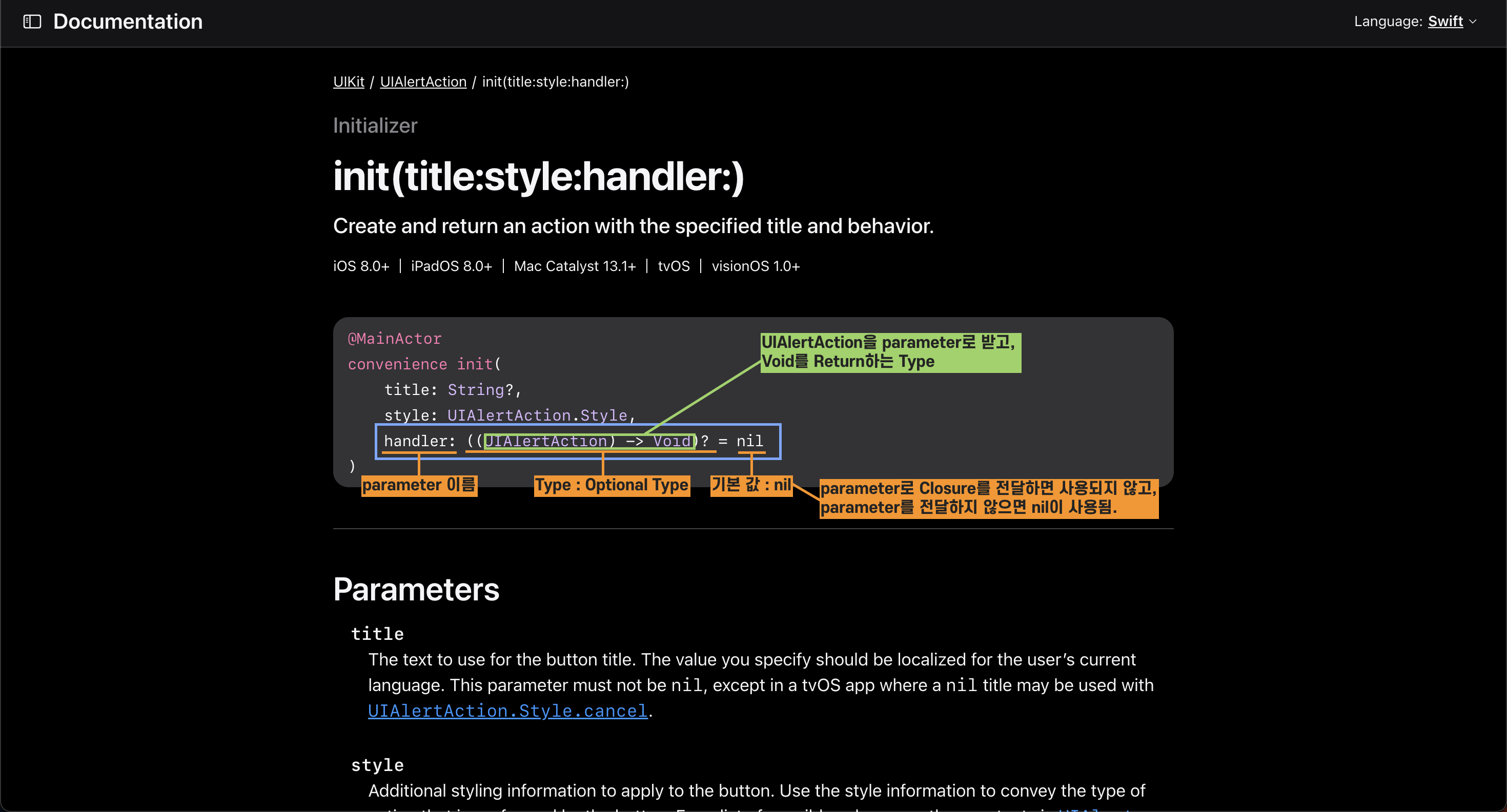The height and width of the screenshot is (812, 1507).
Task: Open the UIAlertAction.Style.cancel link
Action: (507, 711)
